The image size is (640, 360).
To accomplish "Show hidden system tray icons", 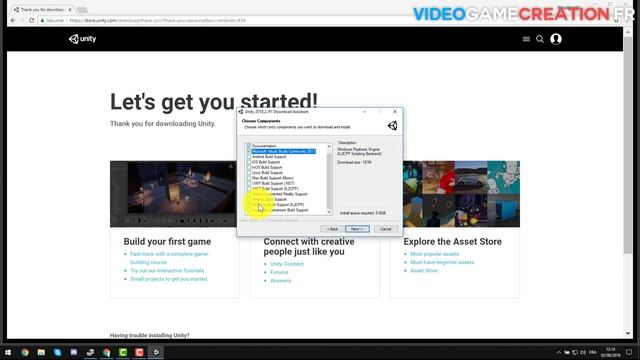I will [558, 353].
